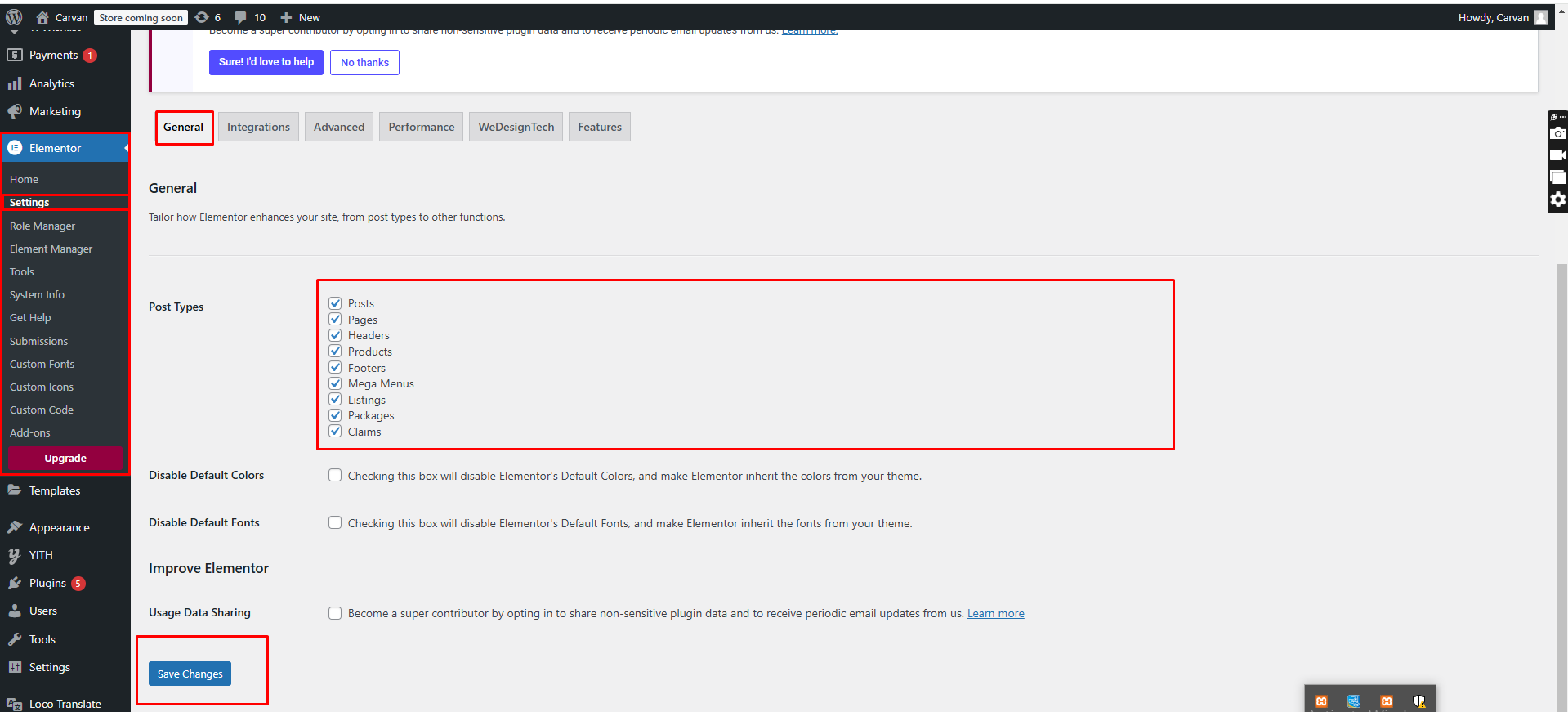
Task: Click the Templates folder icon
Action: point(15,490)
